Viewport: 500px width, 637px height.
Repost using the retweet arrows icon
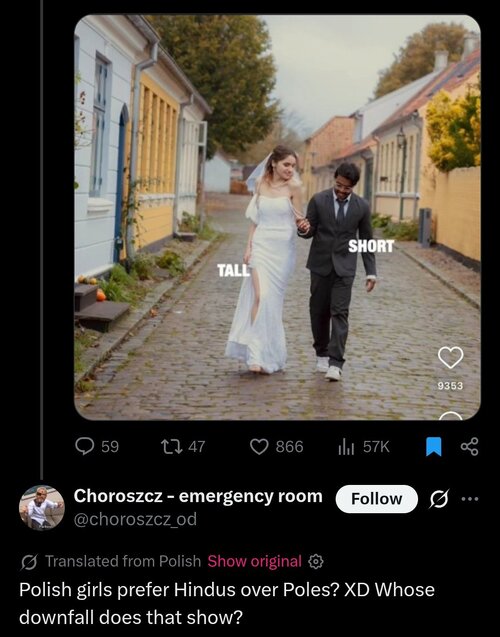coord(172,446)
